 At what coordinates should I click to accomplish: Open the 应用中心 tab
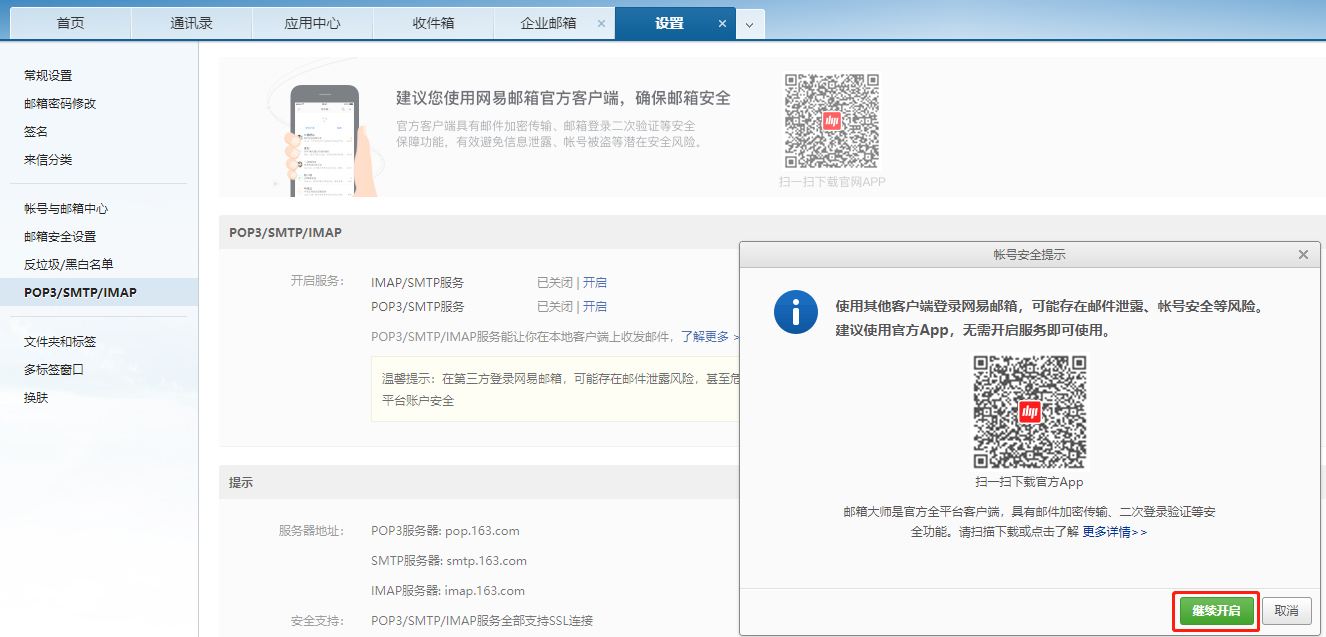coord(312,23)
